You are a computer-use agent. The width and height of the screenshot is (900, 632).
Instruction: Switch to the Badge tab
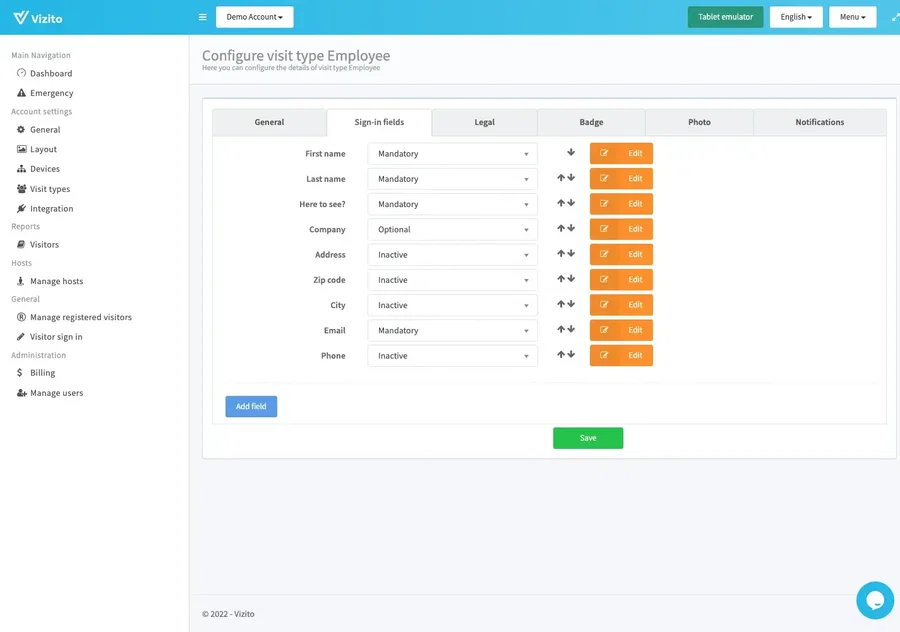click(591, 122)
